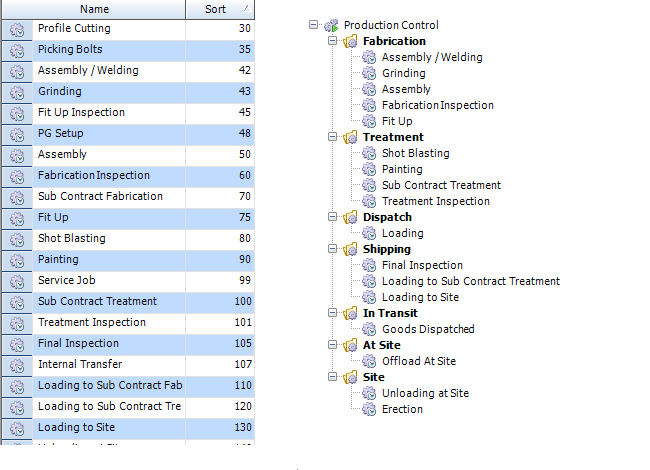This screenshot has width=650, height=470.
Task: Click the Production Control root node icon
Action: [x=331, y=25]
